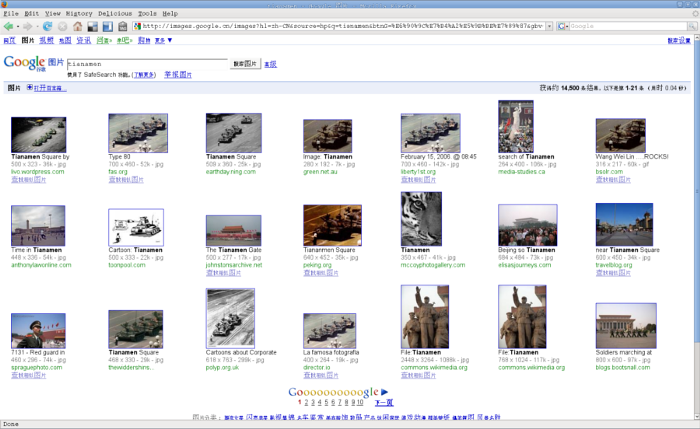Click the Delicious tag icon in toolbar
Image resolution: width=700 pixels, height=429 pixels.
123,26
